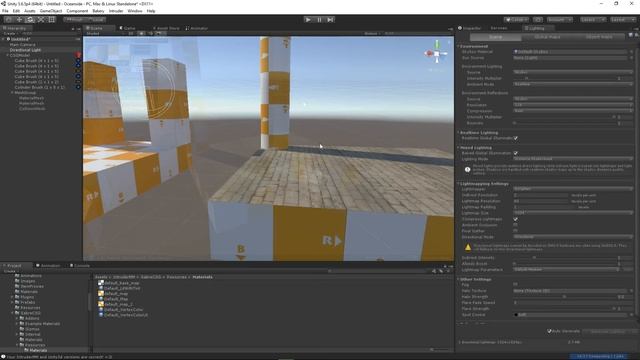Select the Object Maps button
Viewport: 640px width, 360px height.
point(599,37)
